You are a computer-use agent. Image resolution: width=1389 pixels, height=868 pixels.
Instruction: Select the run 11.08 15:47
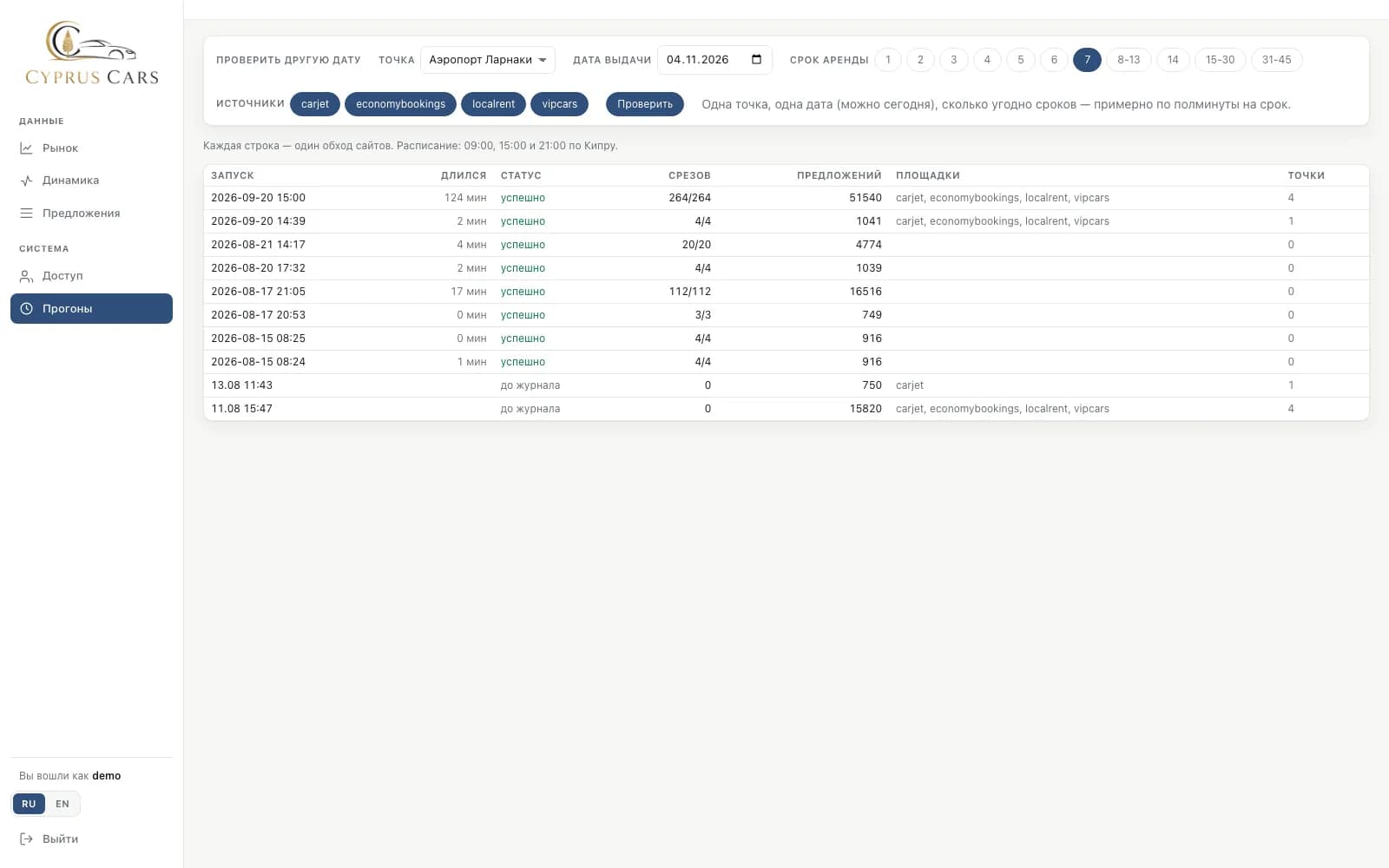point(786,409)
